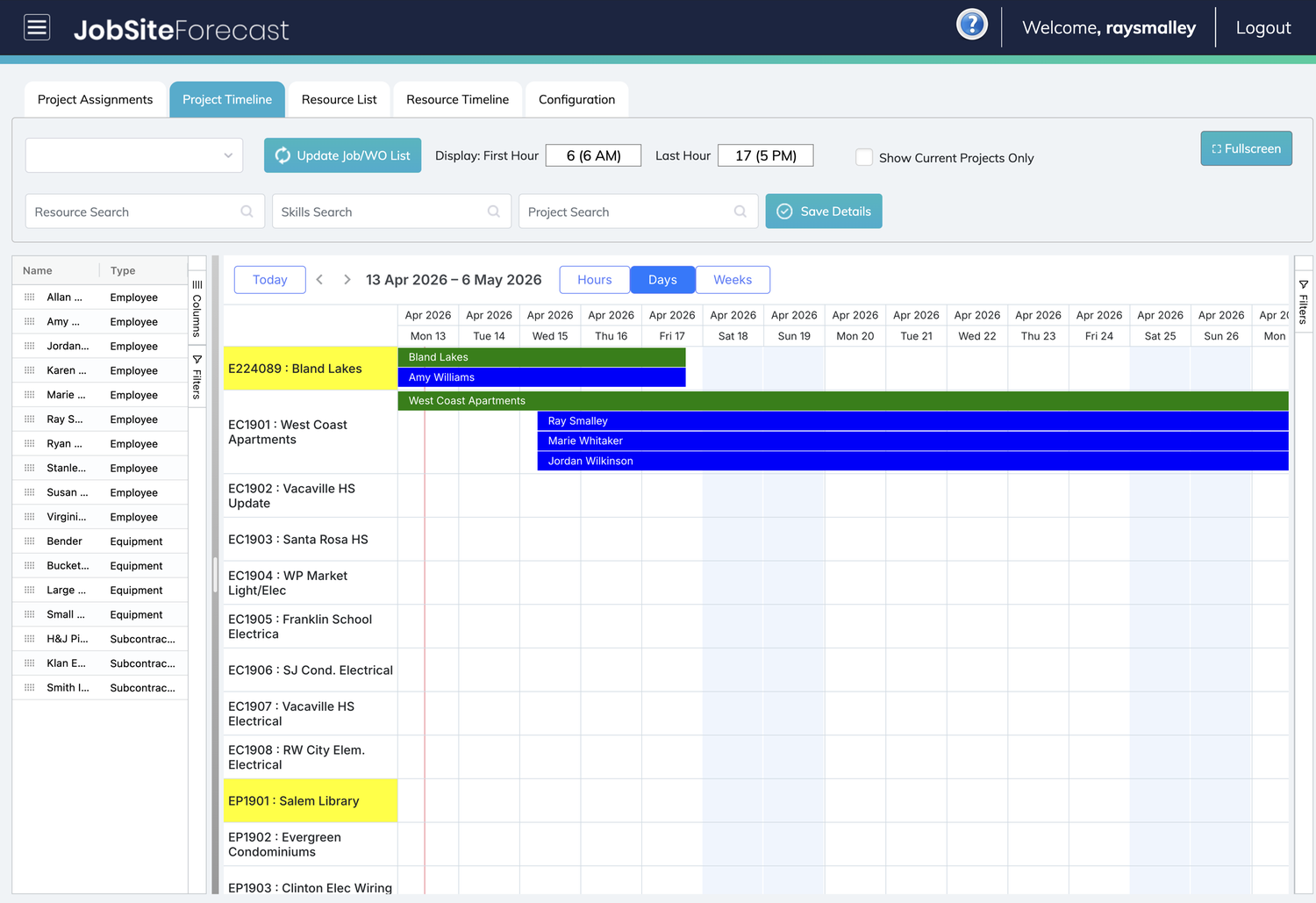Select EC1906 : SJ Cond. Electrical project
Image resolution: width=1316 pixels, height=903 pixels.
pyautogui.click(x=311, y=670)
